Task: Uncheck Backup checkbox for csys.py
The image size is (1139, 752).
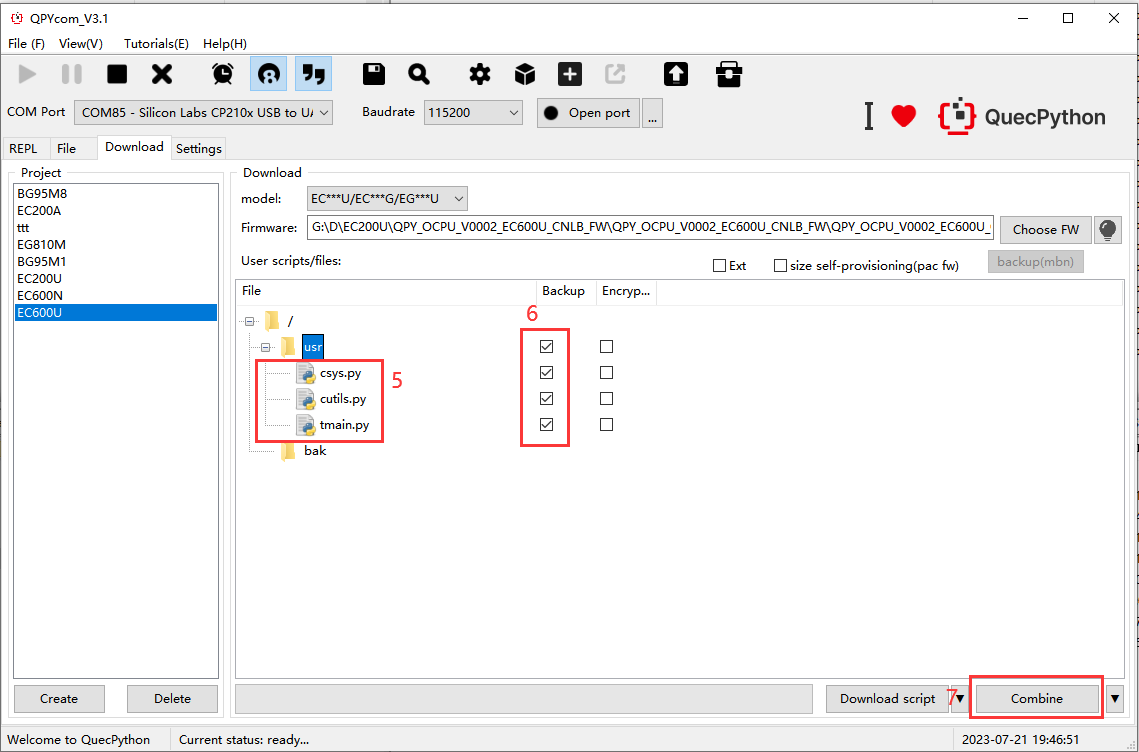Action: click(x=546, y=373)
